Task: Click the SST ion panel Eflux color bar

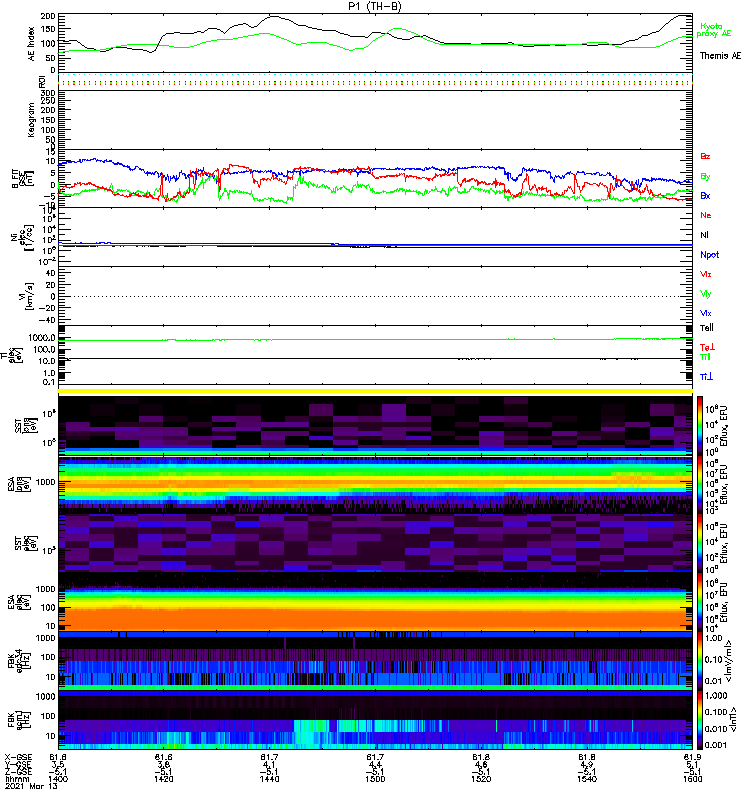Action: [x=700, y=426]
